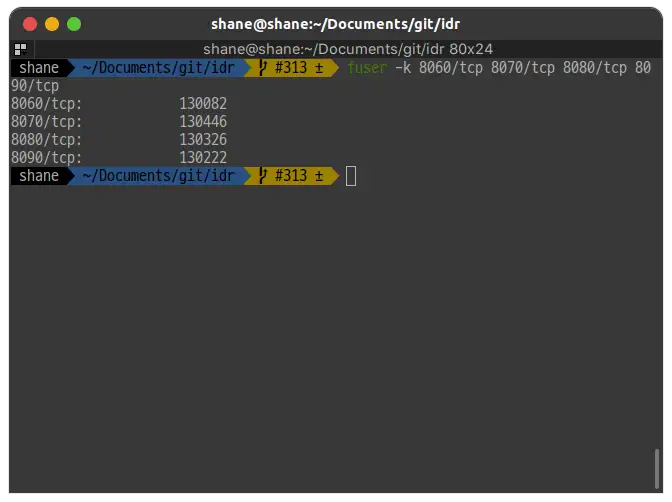Click the window title 'shane@shane:~/Documents/git/idr'
The width and height of the screenshot is (672, 502).
335,24
